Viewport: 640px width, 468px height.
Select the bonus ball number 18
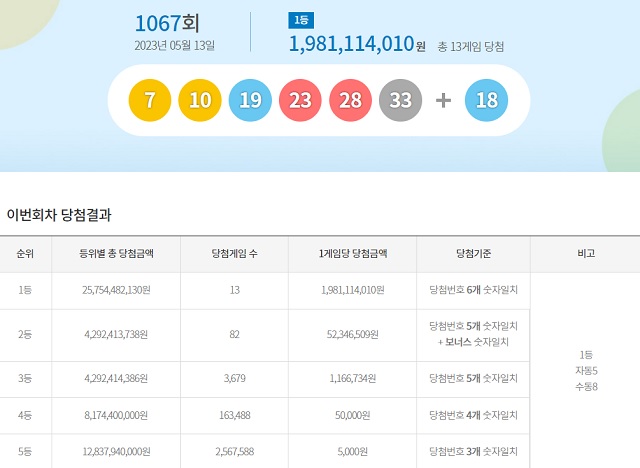[x=487, y=100]
